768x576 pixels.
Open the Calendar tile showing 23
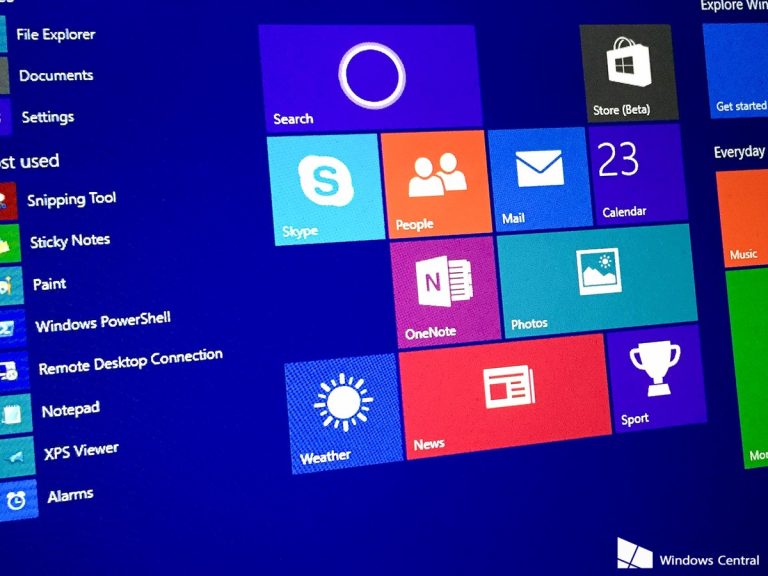coord(636,171)
